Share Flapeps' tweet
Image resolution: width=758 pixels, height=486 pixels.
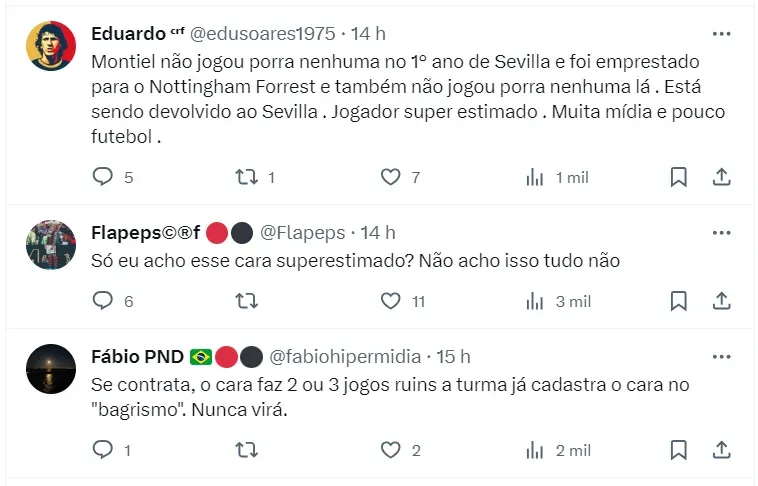coord(721,301)
